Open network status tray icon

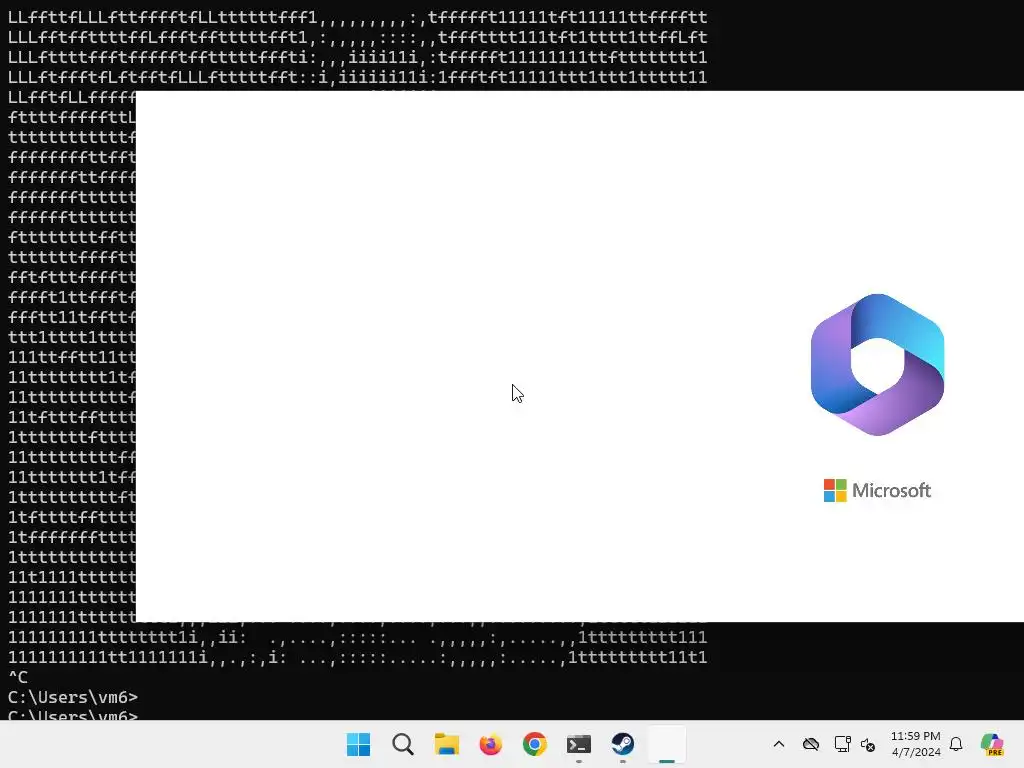[x=842, y=744]
